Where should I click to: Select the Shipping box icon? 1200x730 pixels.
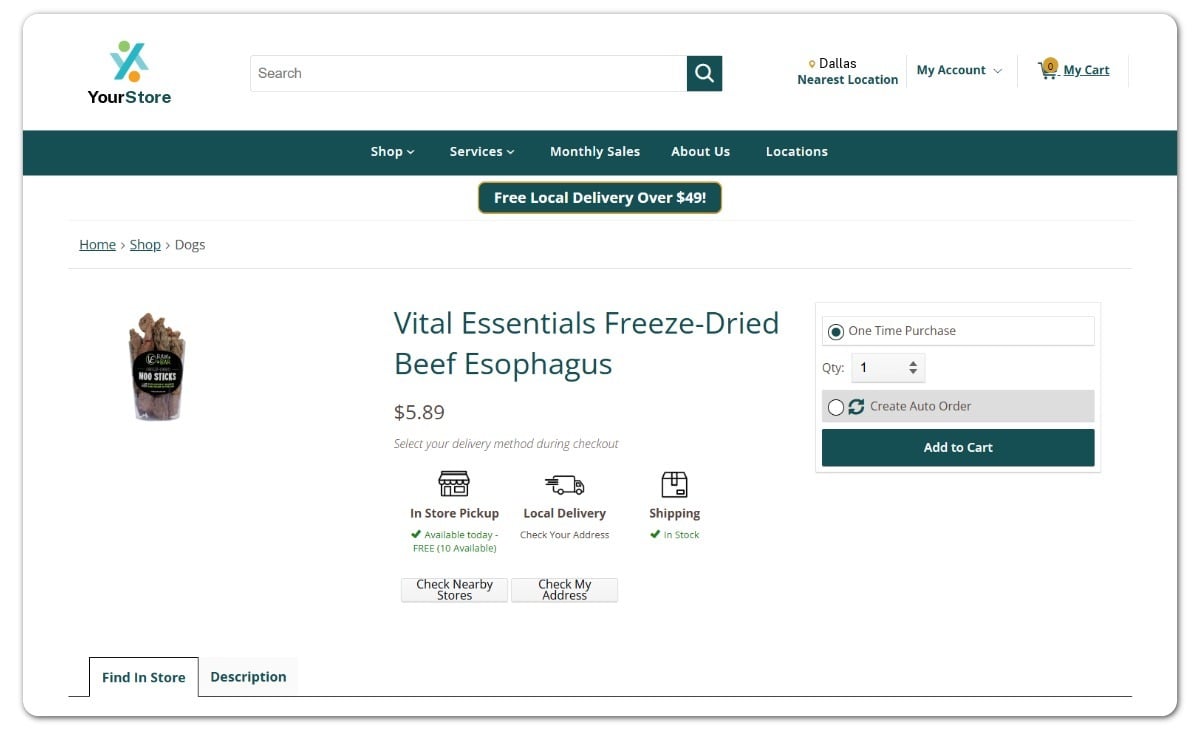(675, 483)
